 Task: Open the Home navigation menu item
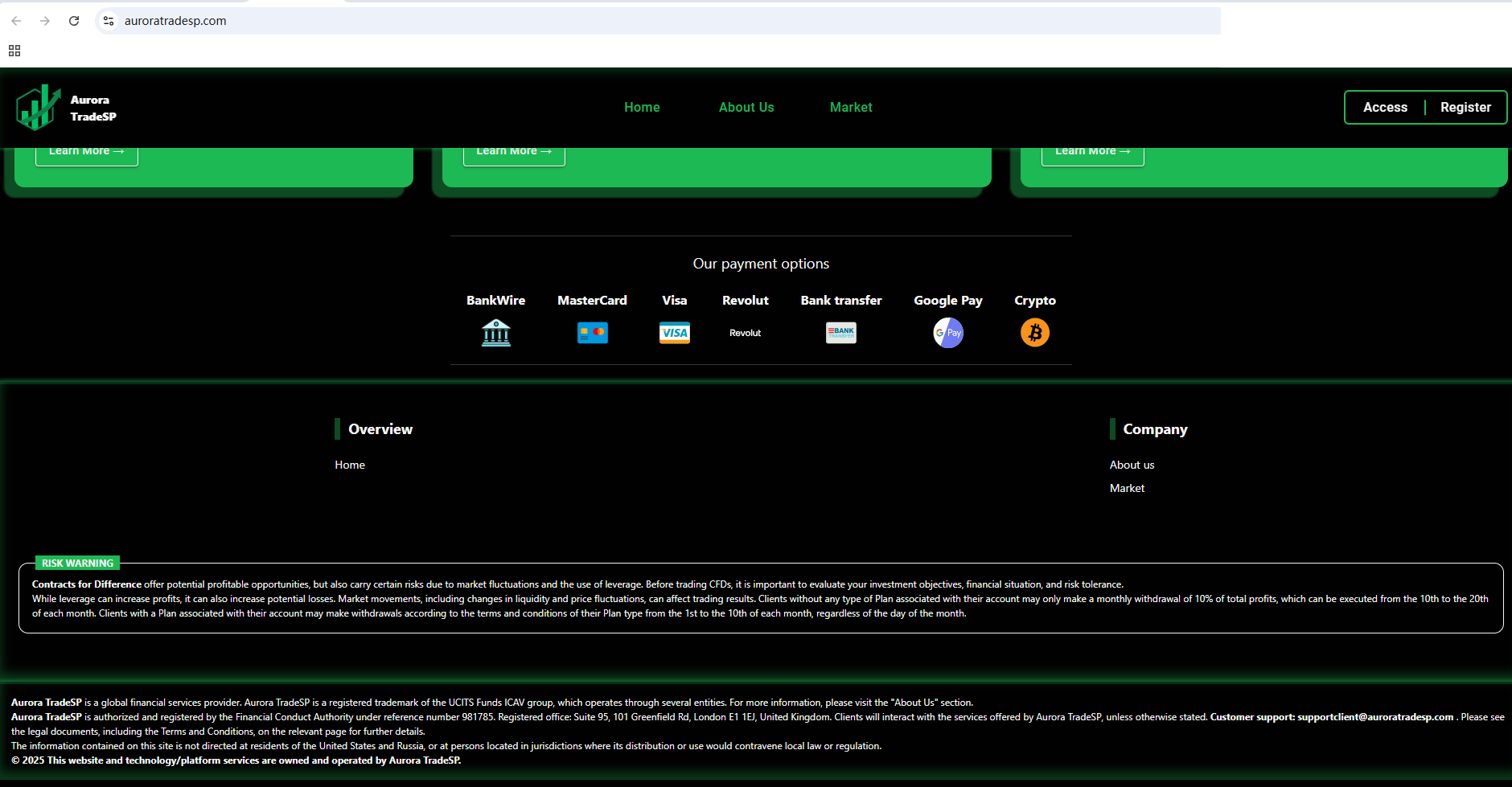642,108
